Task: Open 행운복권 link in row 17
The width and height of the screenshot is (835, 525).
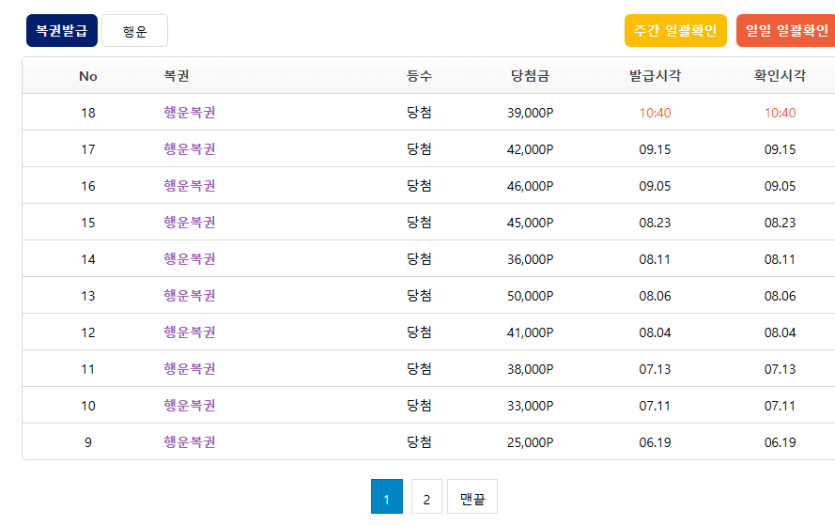Action: point(189,149)
